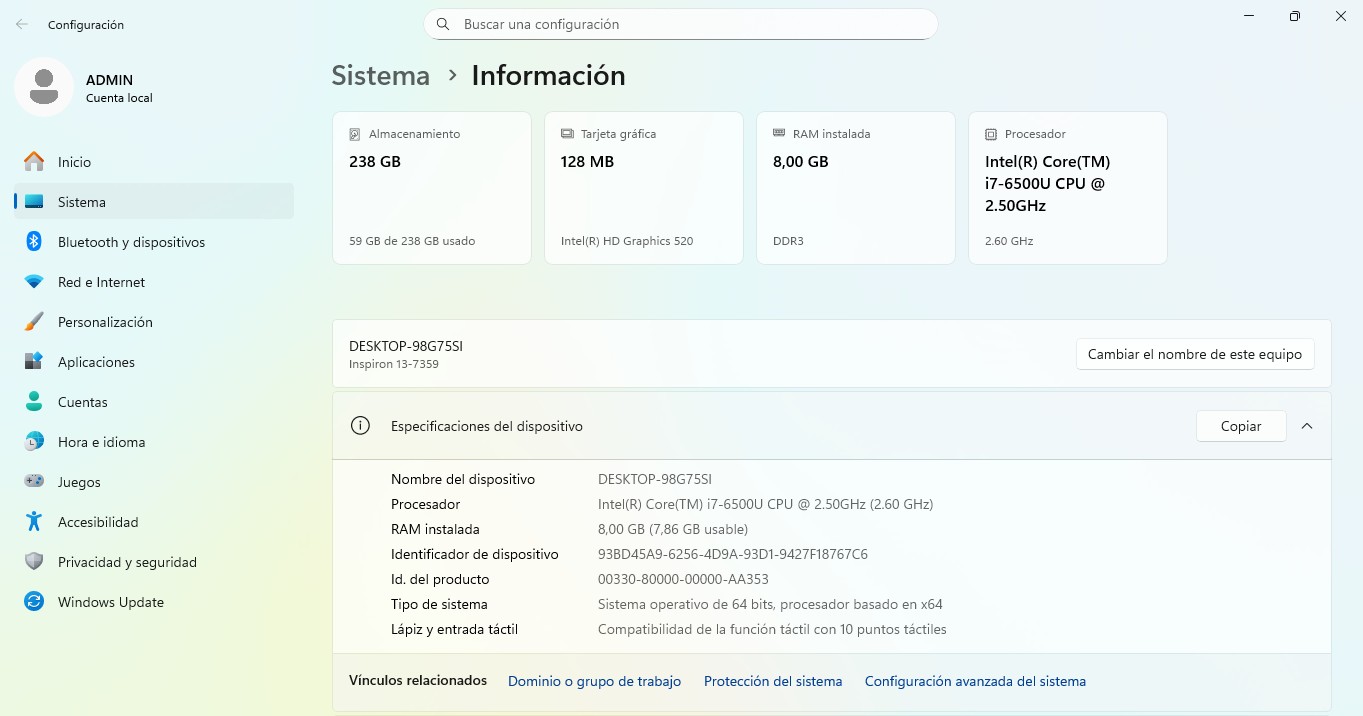Go to Hora e idioma settings
The height and width of the screenshot is (716, 1363).
tap(101, 442)
